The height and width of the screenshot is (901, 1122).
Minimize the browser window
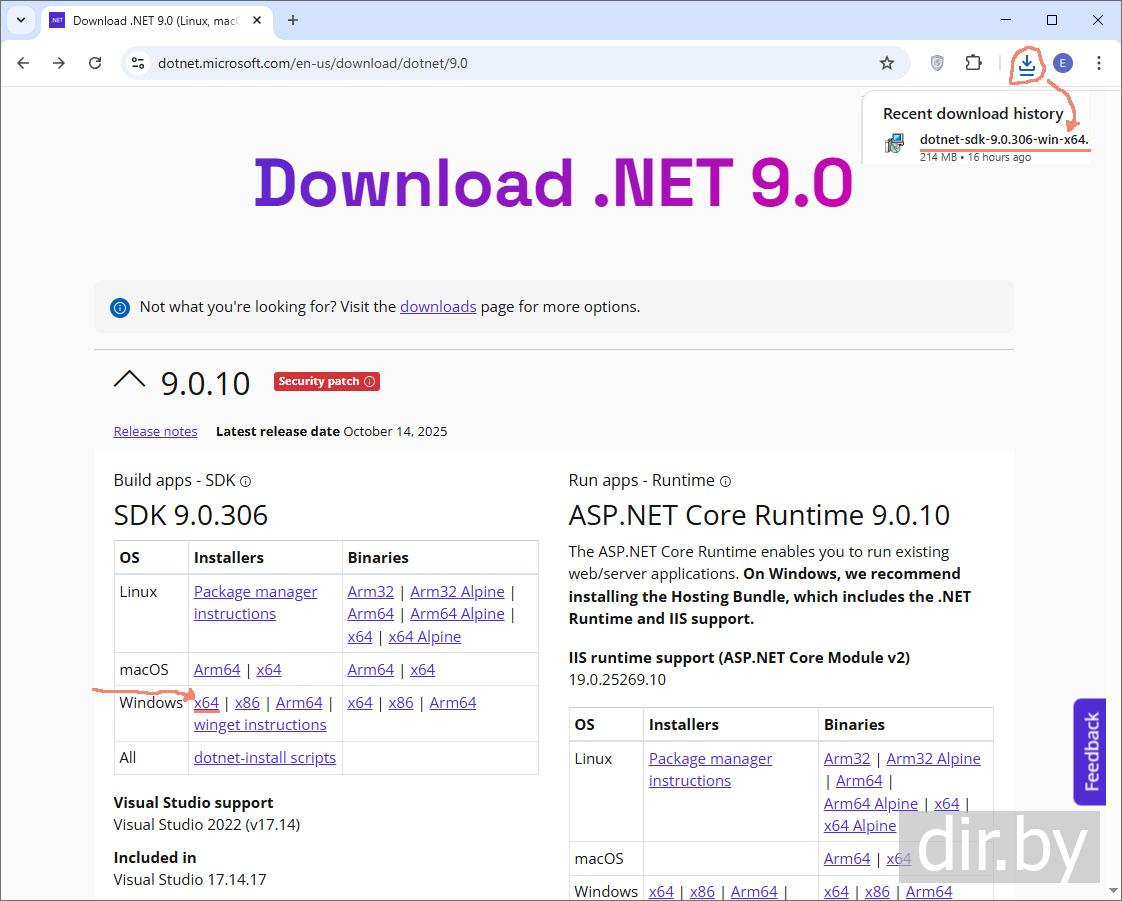pyautogui.click(x=1006, y=20)
